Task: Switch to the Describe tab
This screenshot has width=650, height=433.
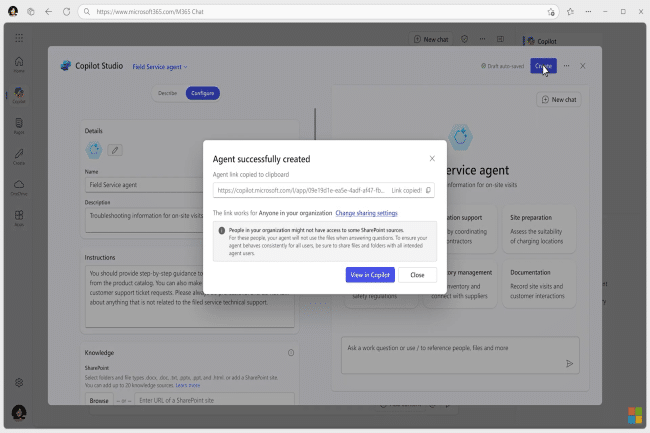Action: [x=167, y=93]
